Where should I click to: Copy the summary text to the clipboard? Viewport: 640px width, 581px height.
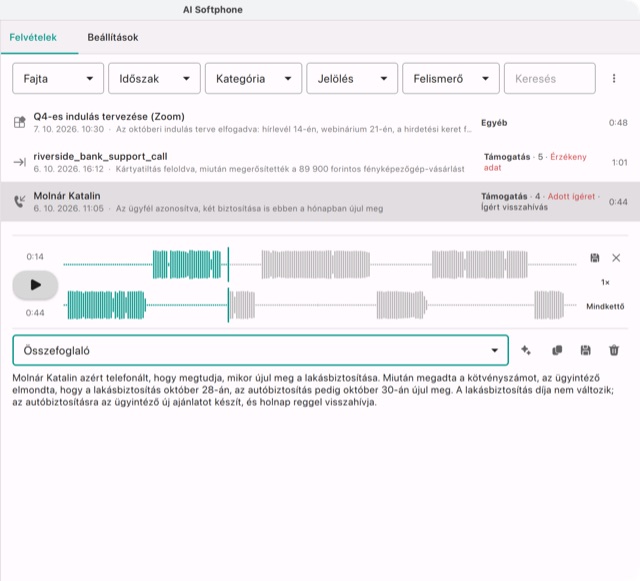(x=557, y=350)
